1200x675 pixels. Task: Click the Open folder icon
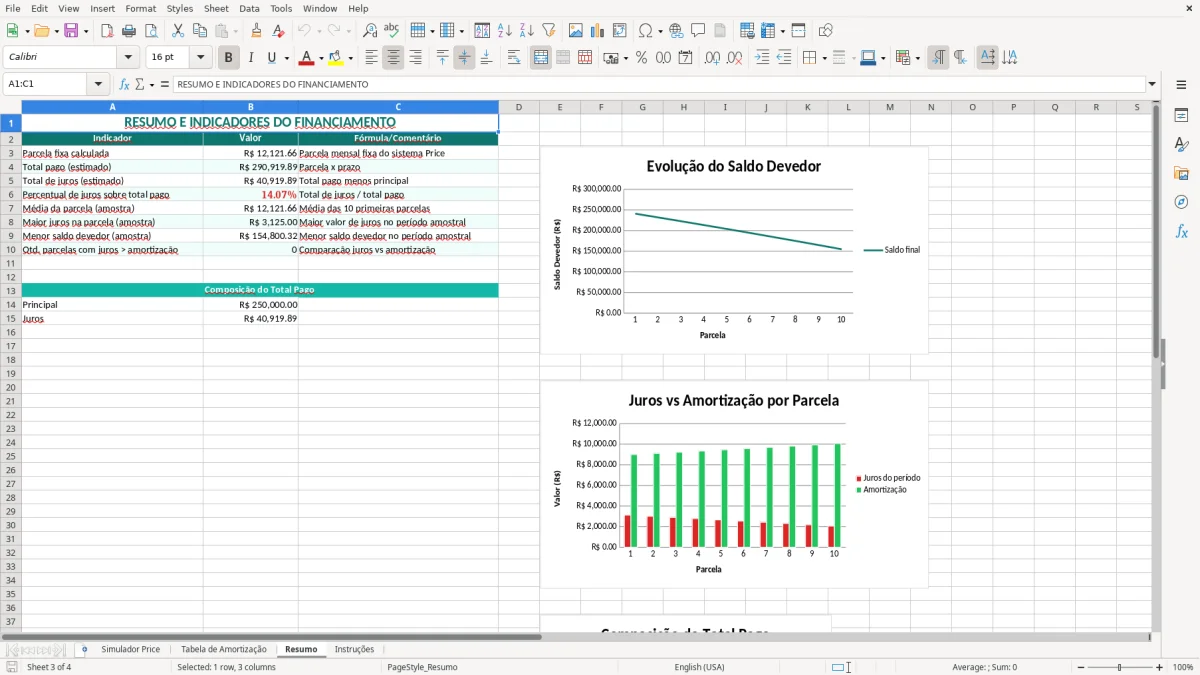(40, 31)
